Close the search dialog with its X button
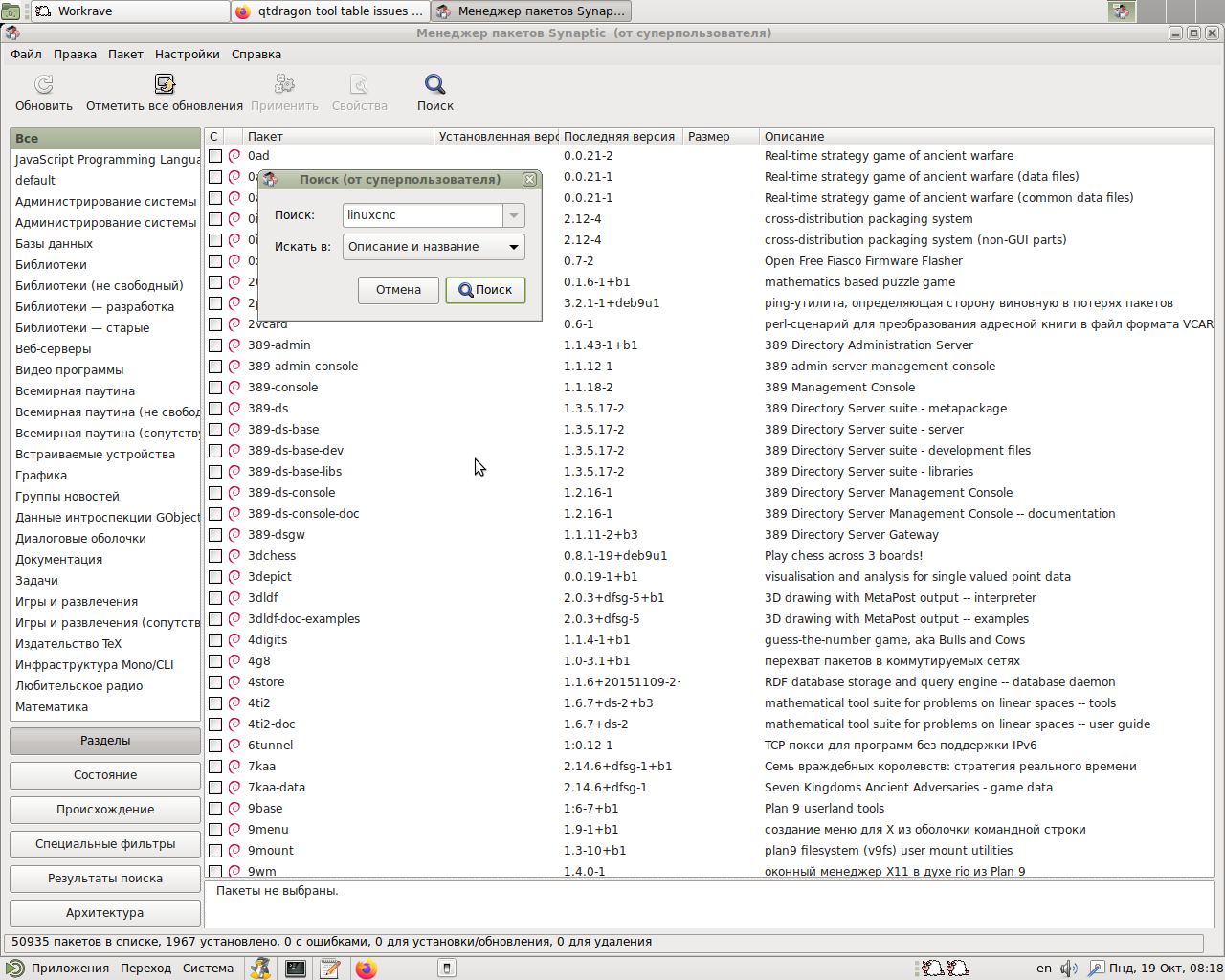This screenshot has height=980, width=1225. 529,179
